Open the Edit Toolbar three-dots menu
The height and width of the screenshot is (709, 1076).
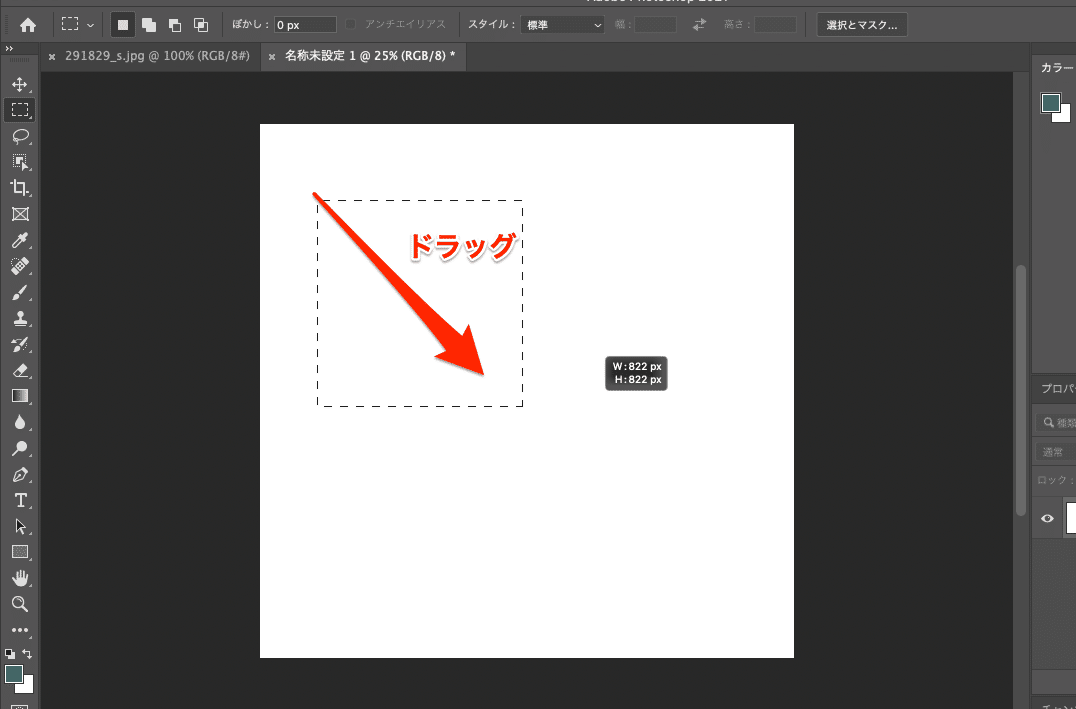tap(20, 630)
